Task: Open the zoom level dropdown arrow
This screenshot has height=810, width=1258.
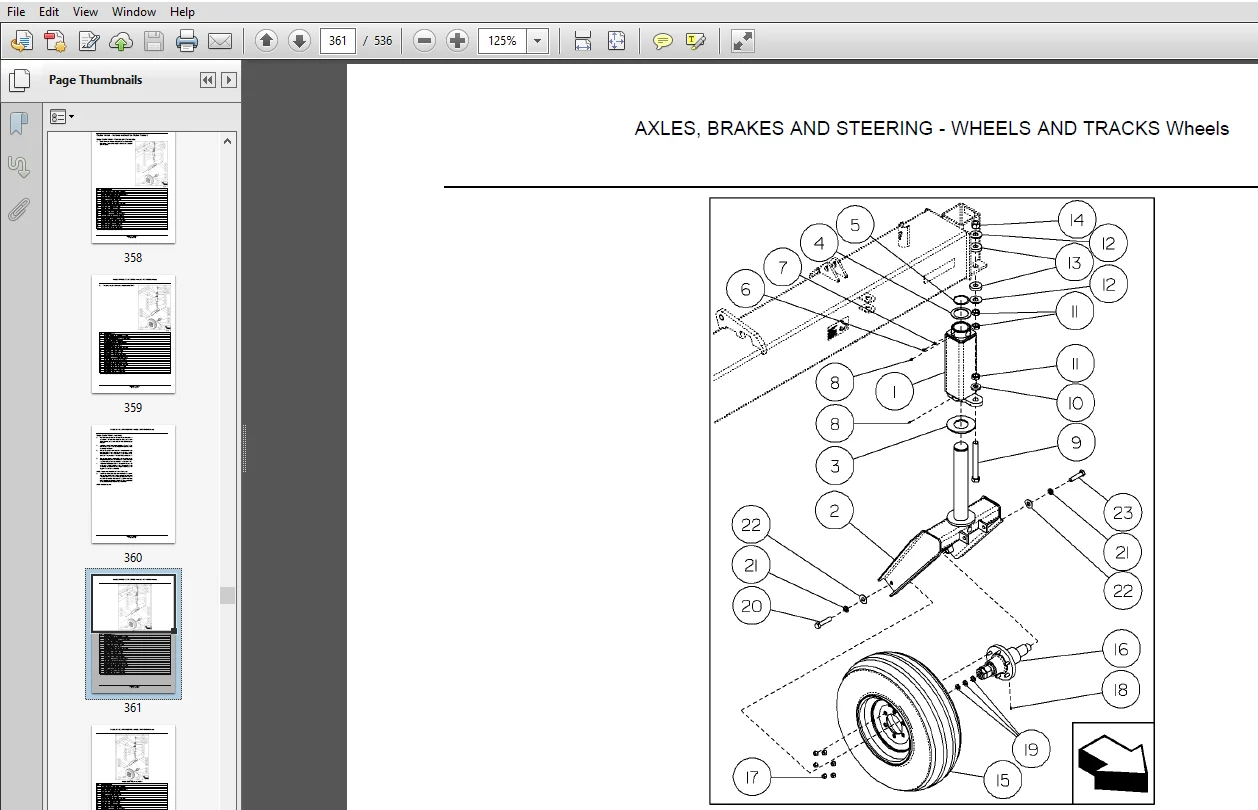Action: click(538, 41)
